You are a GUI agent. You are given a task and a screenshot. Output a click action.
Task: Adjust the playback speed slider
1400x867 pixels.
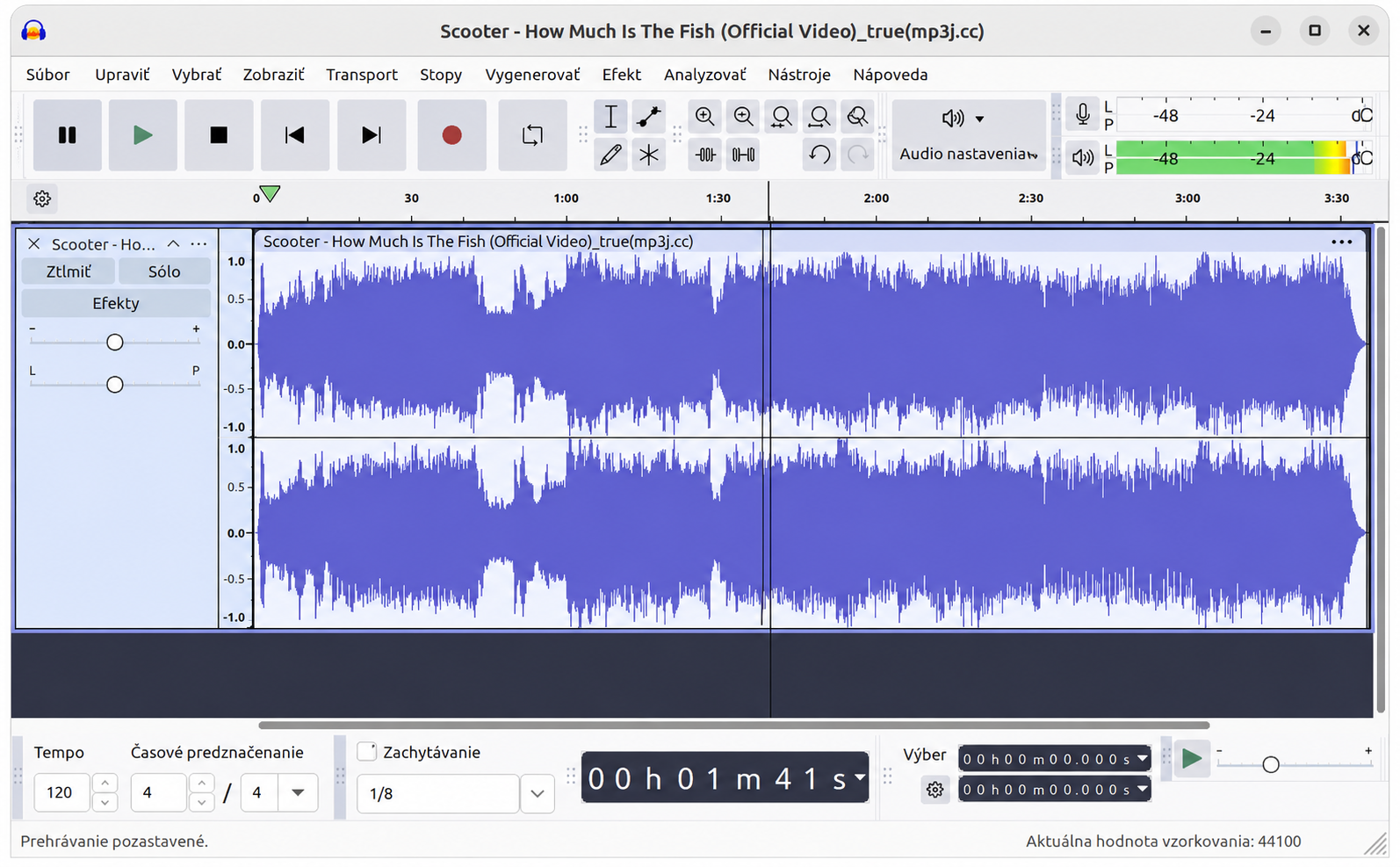[x=1294, y=764]
